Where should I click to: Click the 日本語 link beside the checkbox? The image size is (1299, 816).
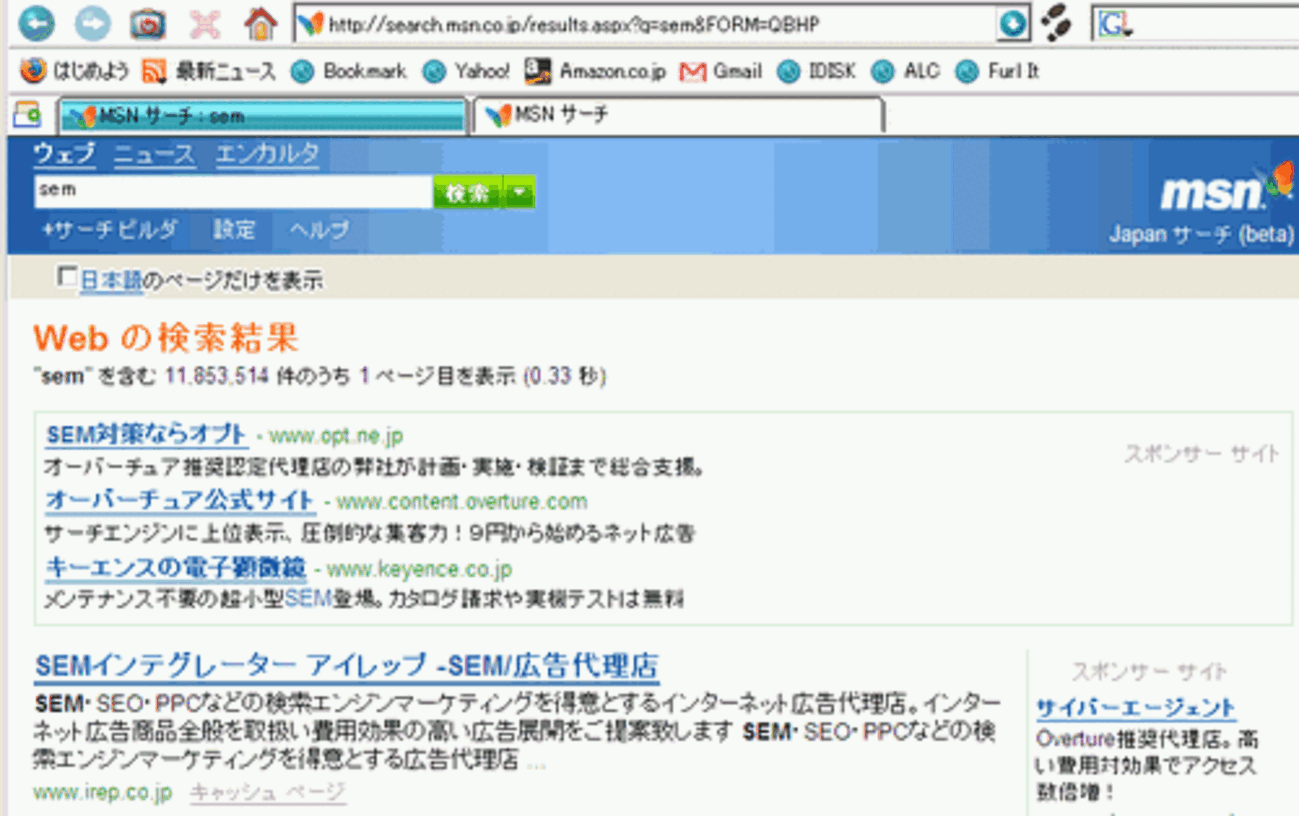pyautogui.click(x=111, y=281)
